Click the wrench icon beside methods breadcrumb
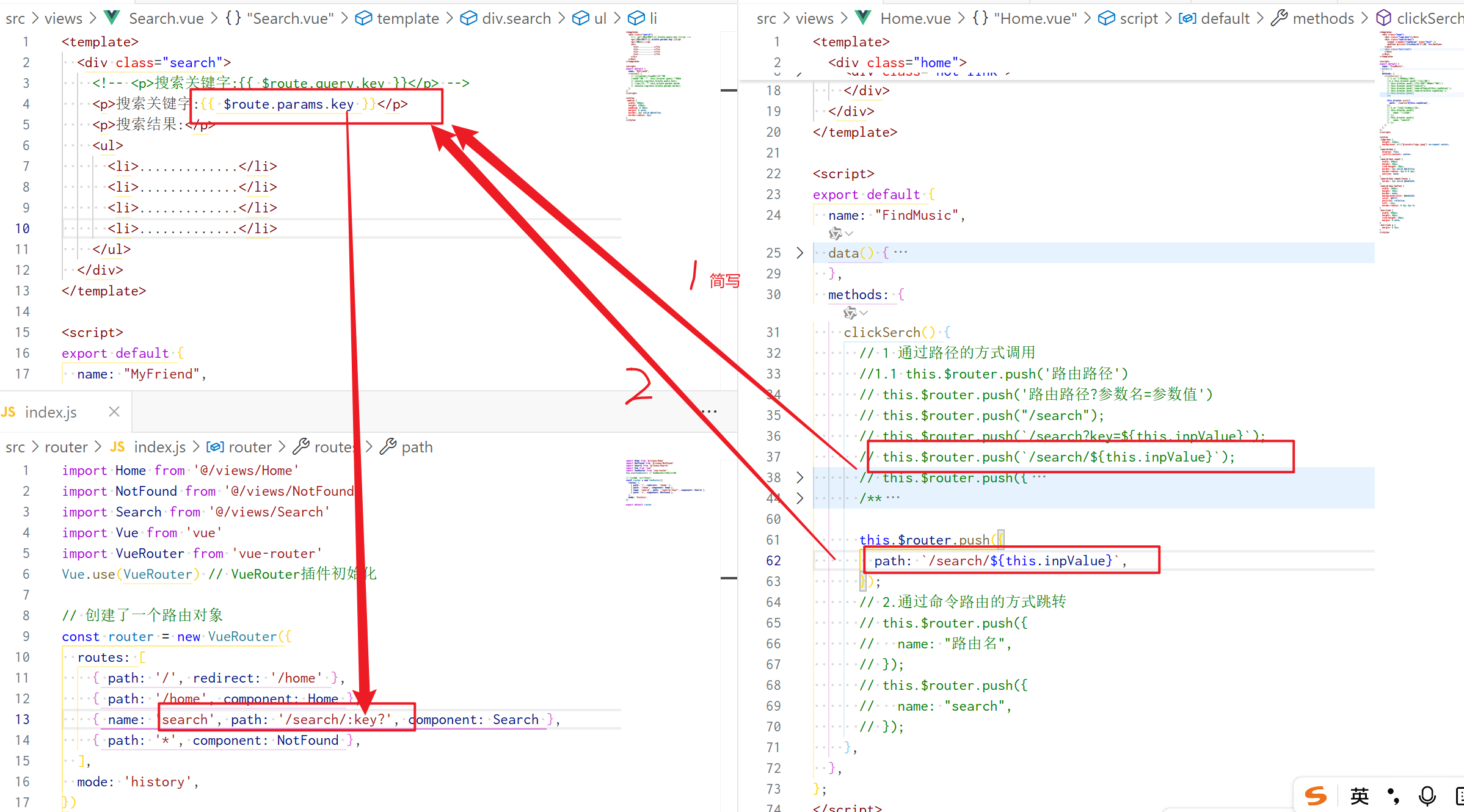The width and height of the screenshot is (1464, 812). point(1279,18)
